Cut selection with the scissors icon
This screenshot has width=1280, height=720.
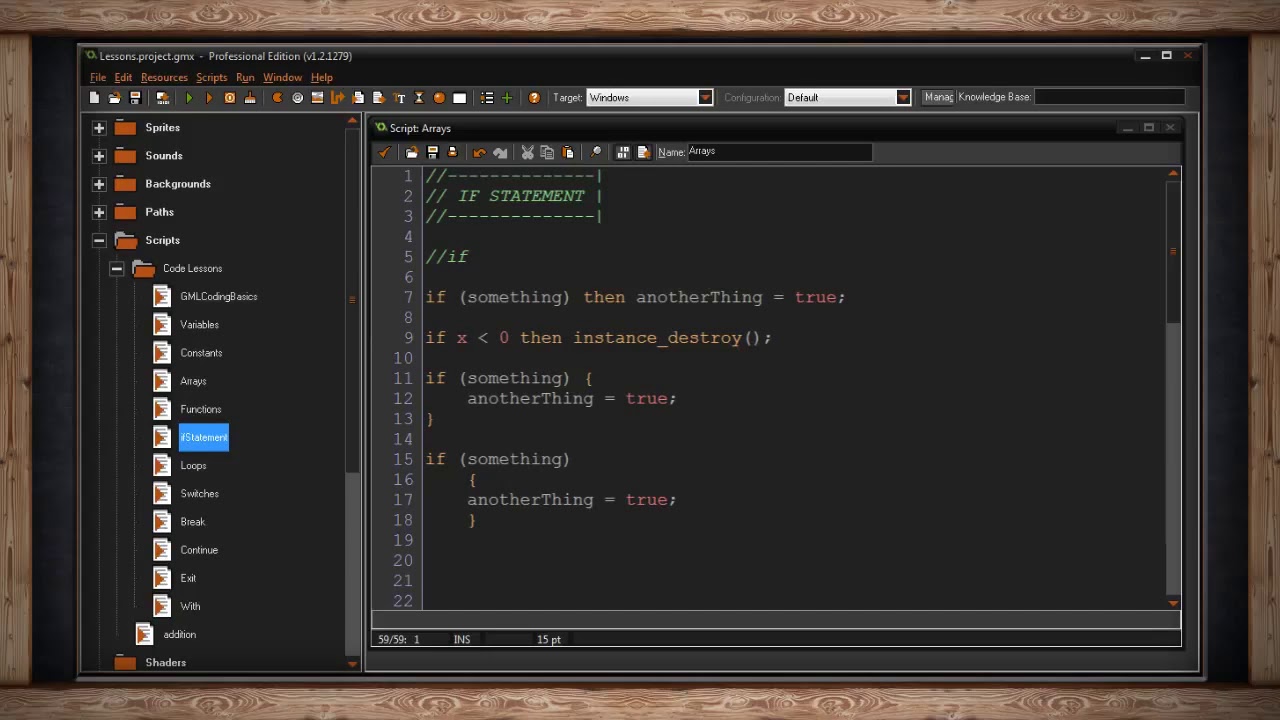527,152
